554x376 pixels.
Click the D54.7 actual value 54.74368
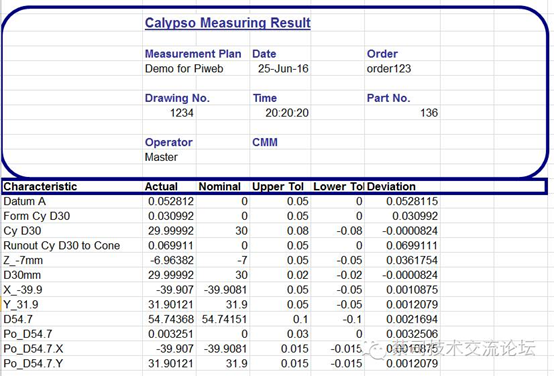(171, 319)
